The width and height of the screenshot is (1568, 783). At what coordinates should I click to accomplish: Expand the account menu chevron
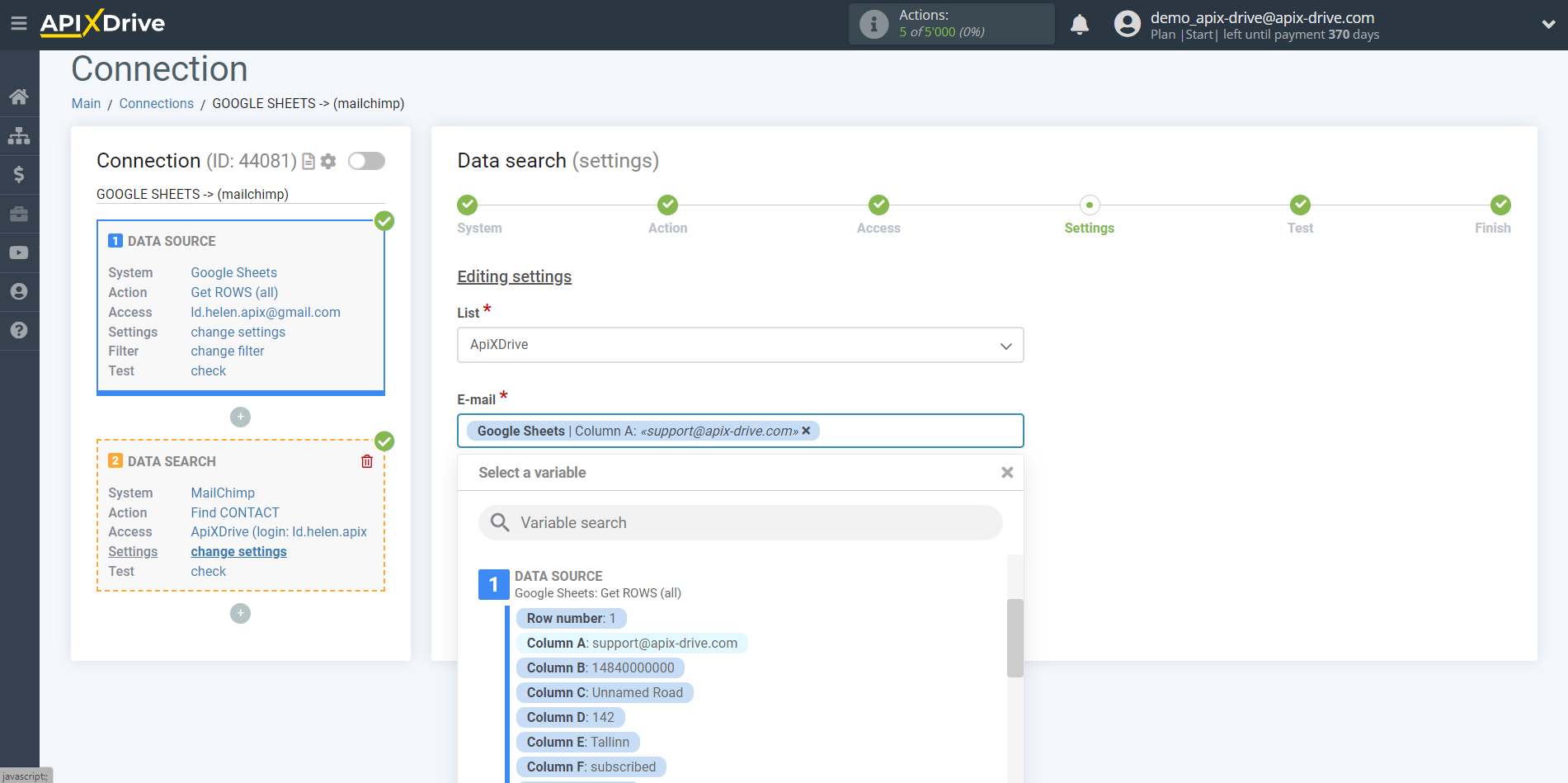(1548, 24)
